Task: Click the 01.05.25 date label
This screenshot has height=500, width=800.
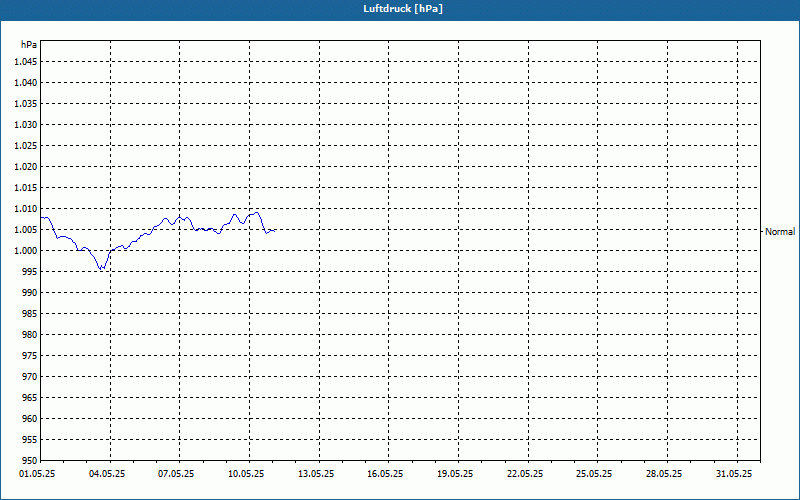Action: [37, 474]
